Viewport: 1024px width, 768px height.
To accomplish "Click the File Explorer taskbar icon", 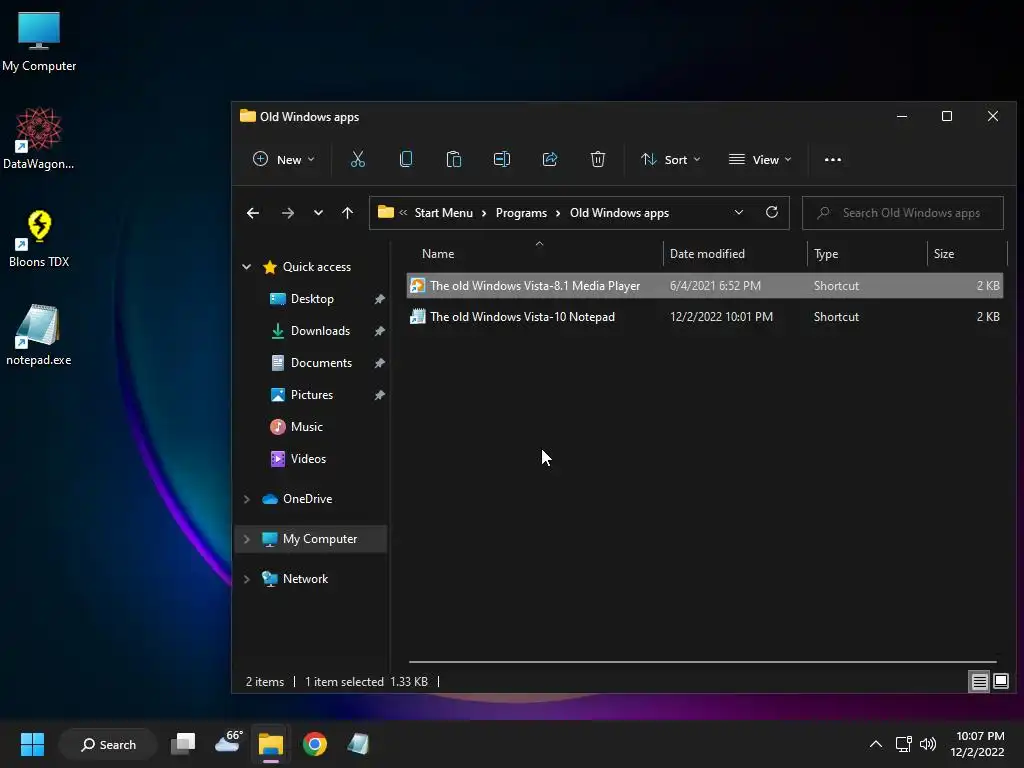I will click(270, 744).
